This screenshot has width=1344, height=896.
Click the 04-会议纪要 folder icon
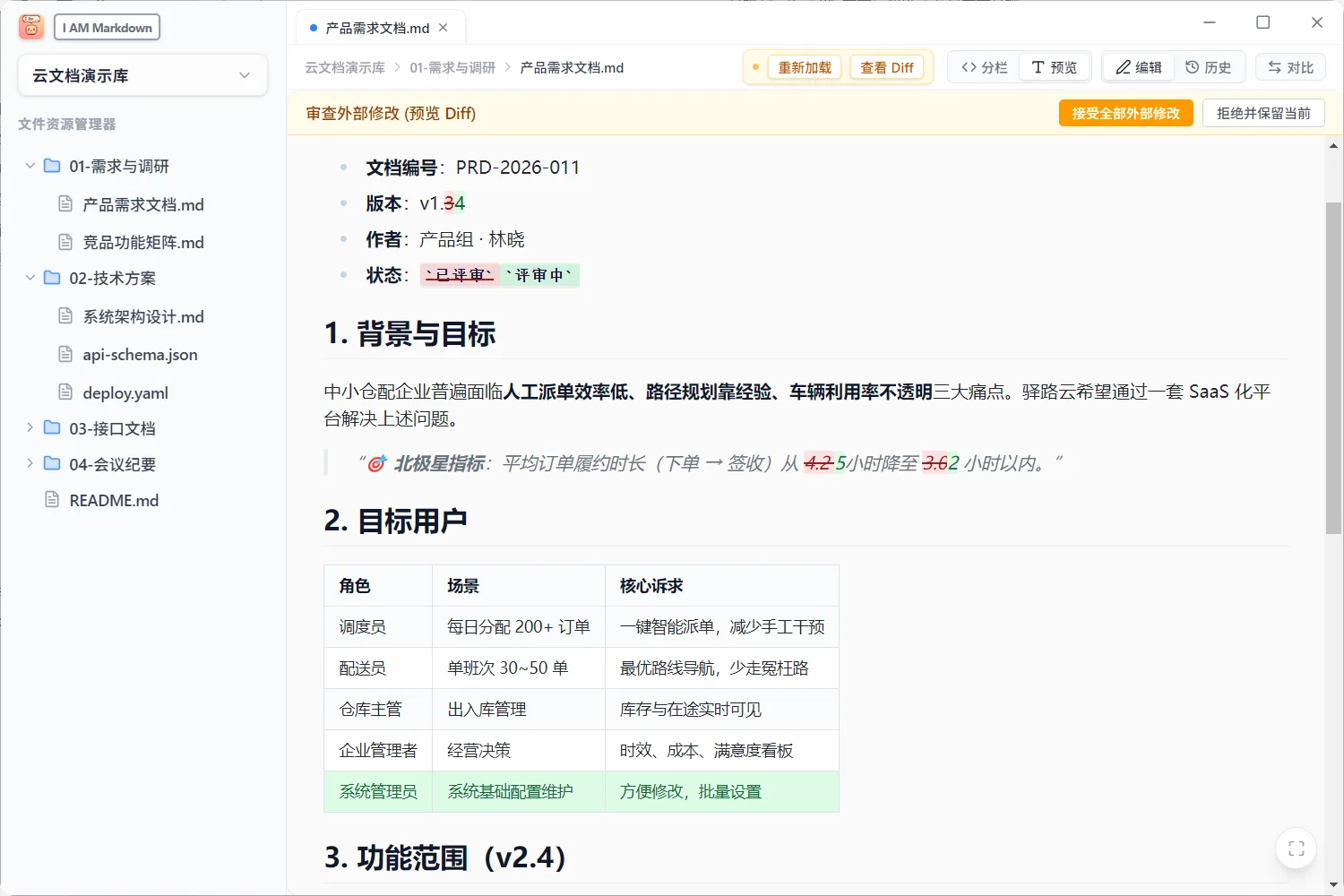coord(53,464)
